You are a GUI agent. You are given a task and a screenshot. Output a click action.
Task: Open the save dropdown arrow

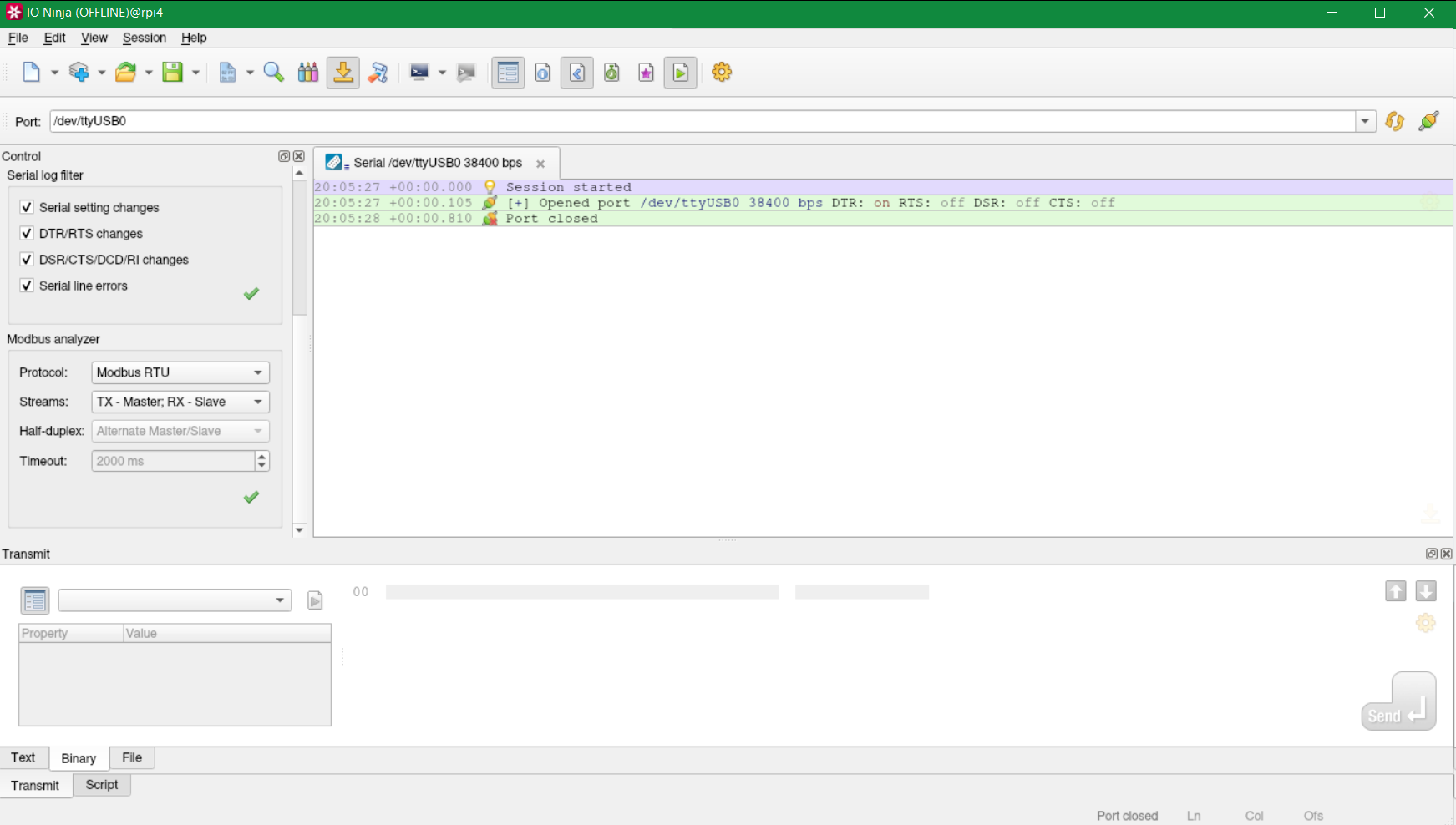tap(195, 73)
